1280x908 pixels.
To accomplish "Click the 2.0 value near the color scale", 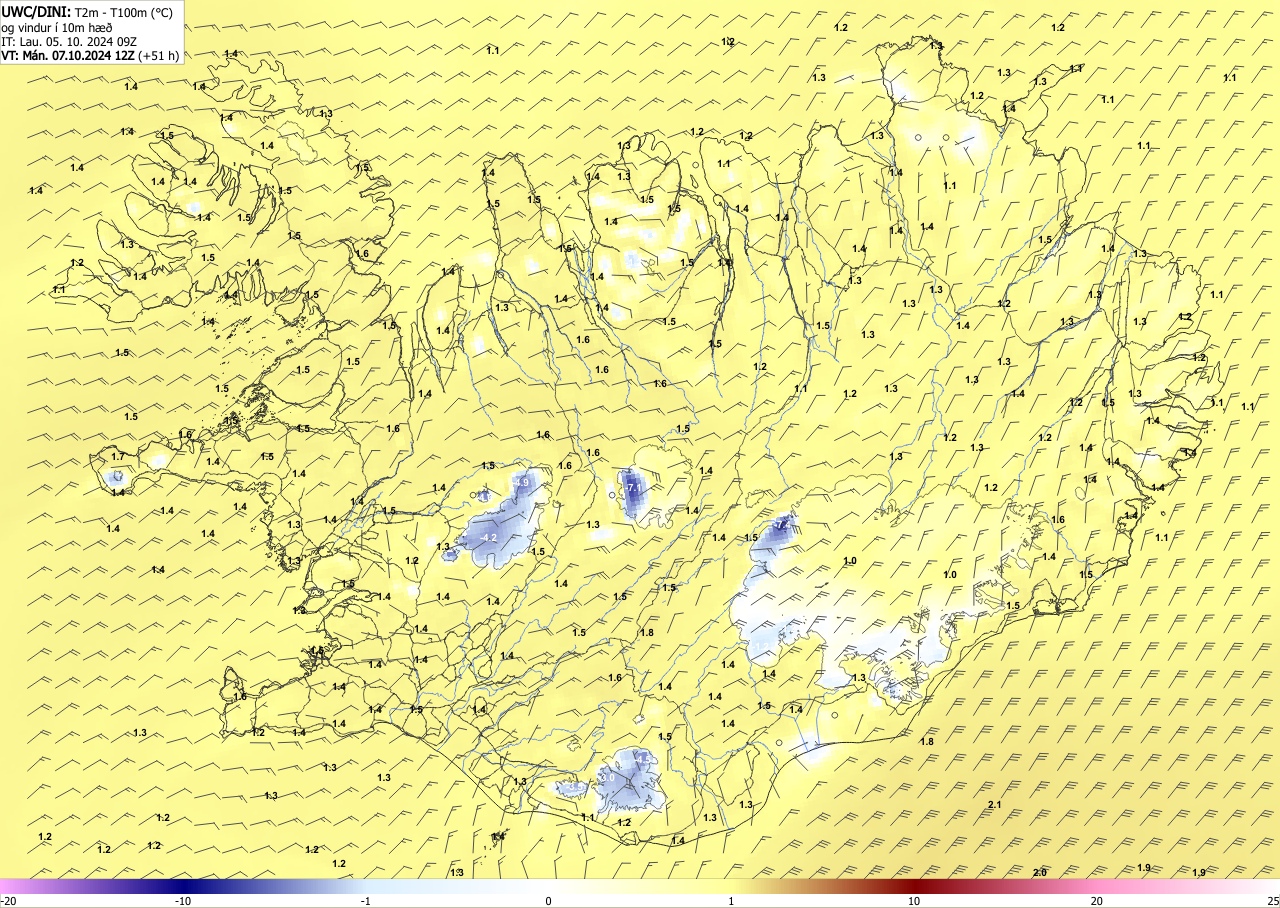I will (x=1039, y=873).
